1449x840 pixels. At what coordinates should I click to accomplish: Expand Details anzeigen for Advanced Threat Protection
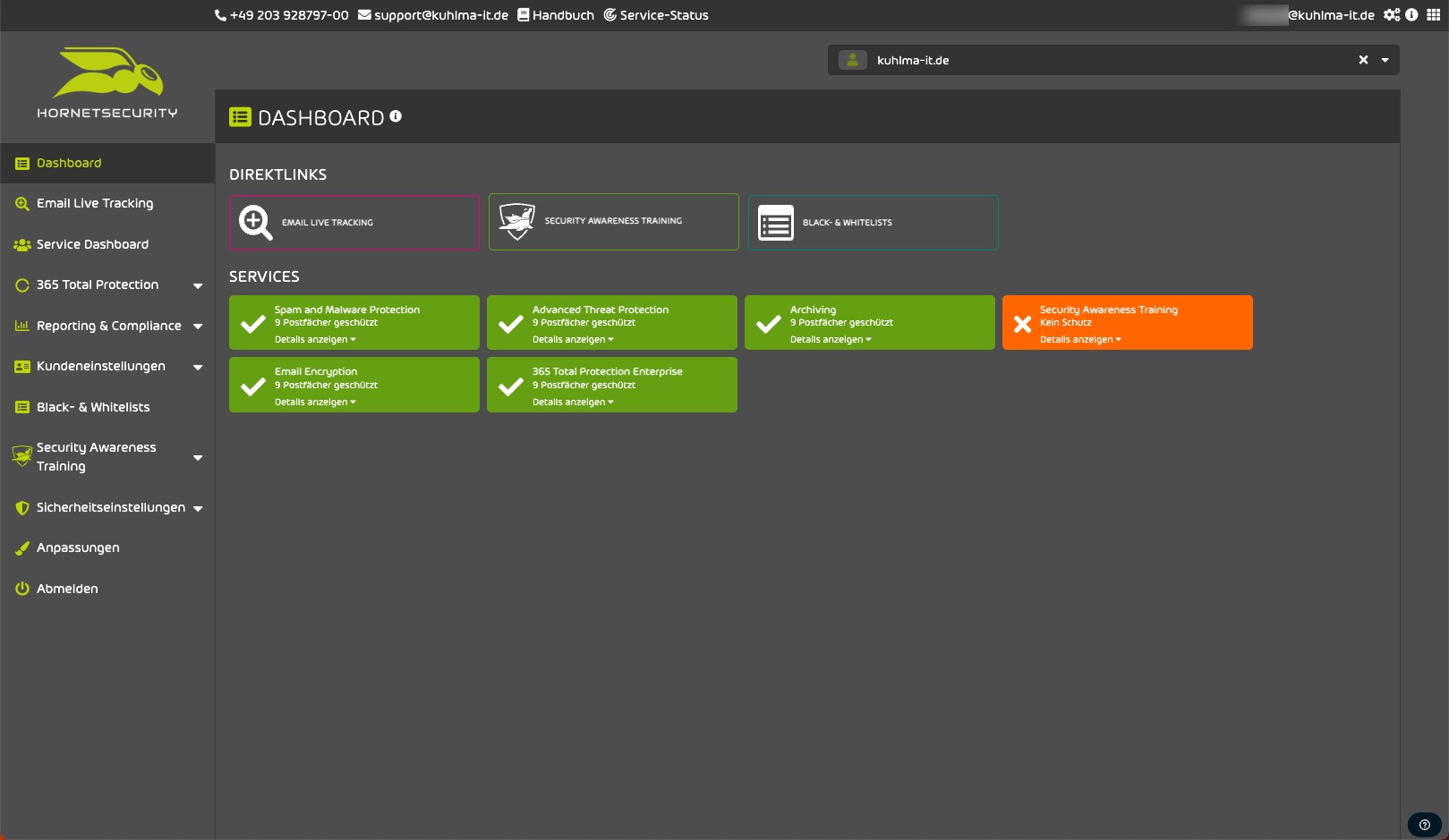[573, 340]
